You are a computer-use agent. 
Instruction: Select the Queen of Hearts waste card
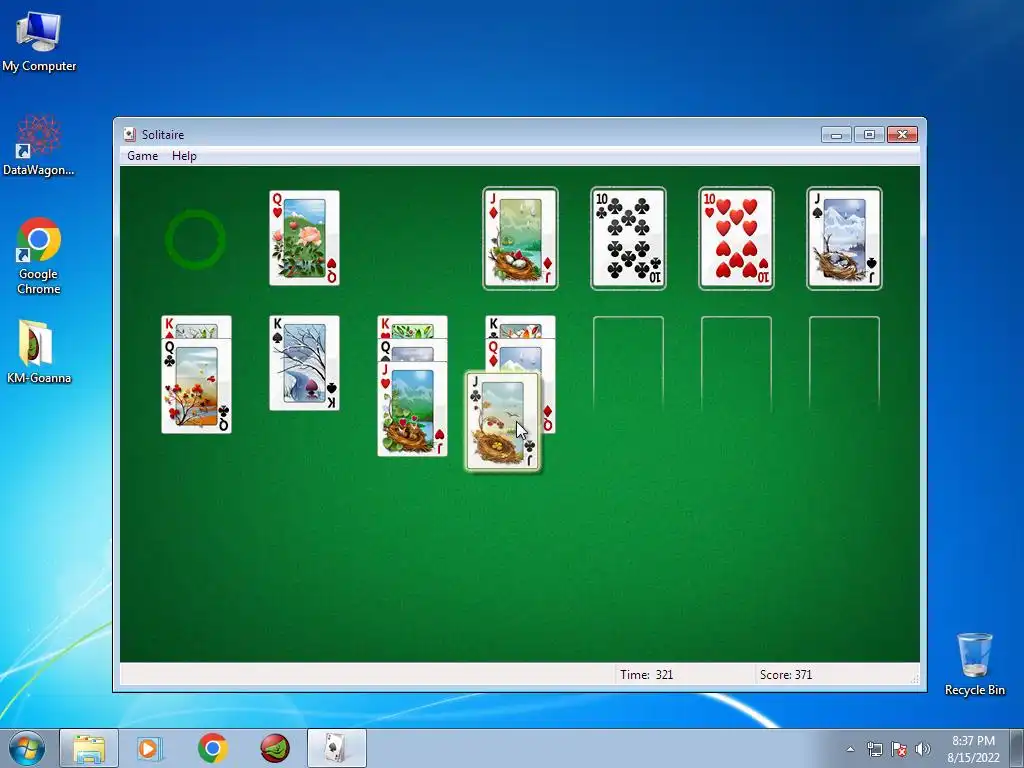(x=304, y=238)
